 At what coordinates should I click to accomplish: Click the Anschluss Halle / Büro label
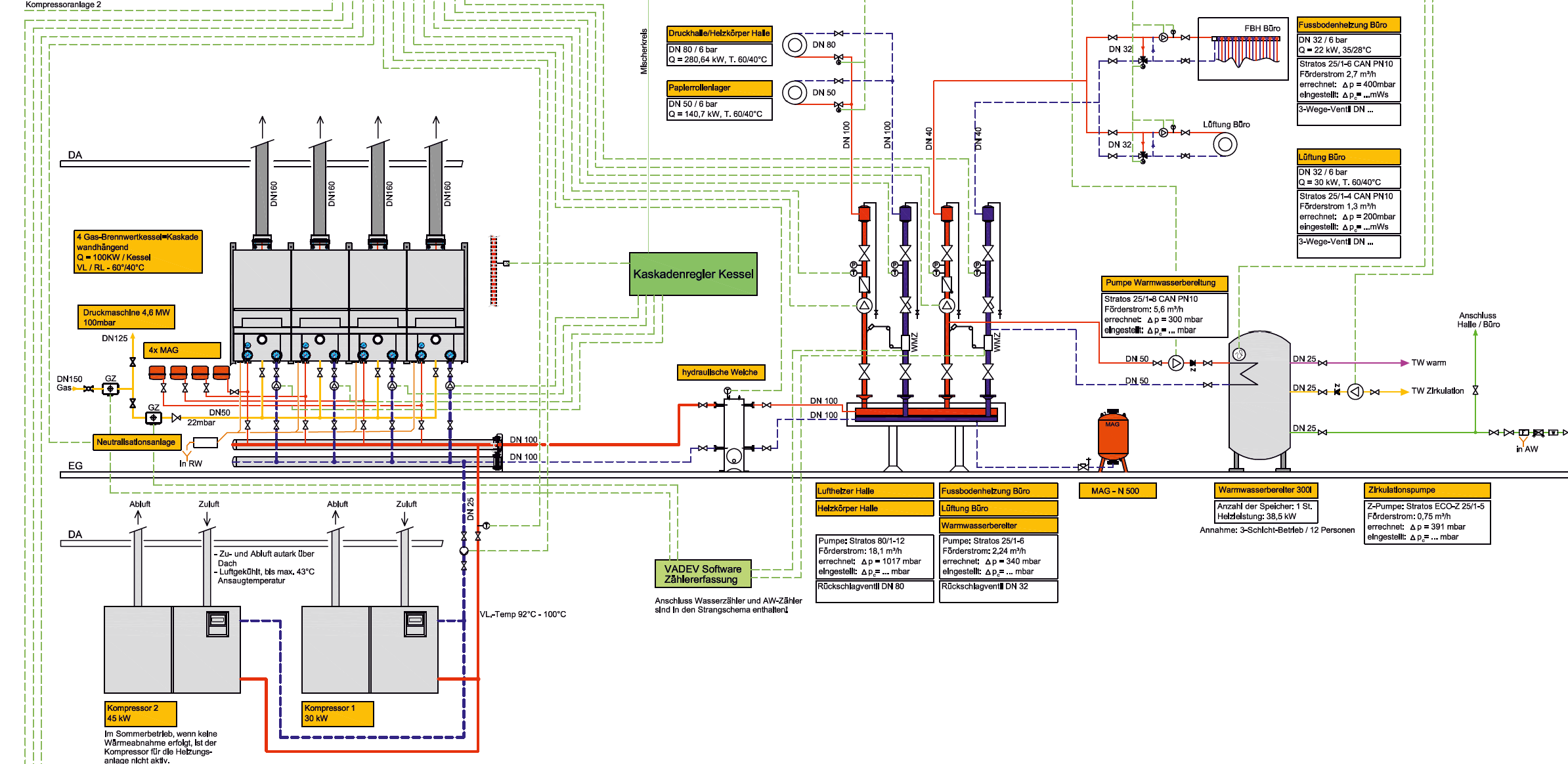tap(1478, 320)
